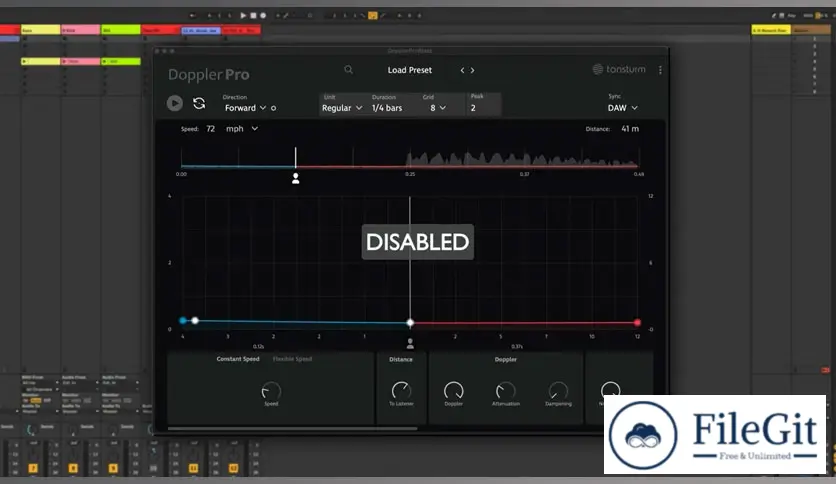Click the DAW transport record button
The height and width of the screenshot is (484, 836).
click(263, 15)
